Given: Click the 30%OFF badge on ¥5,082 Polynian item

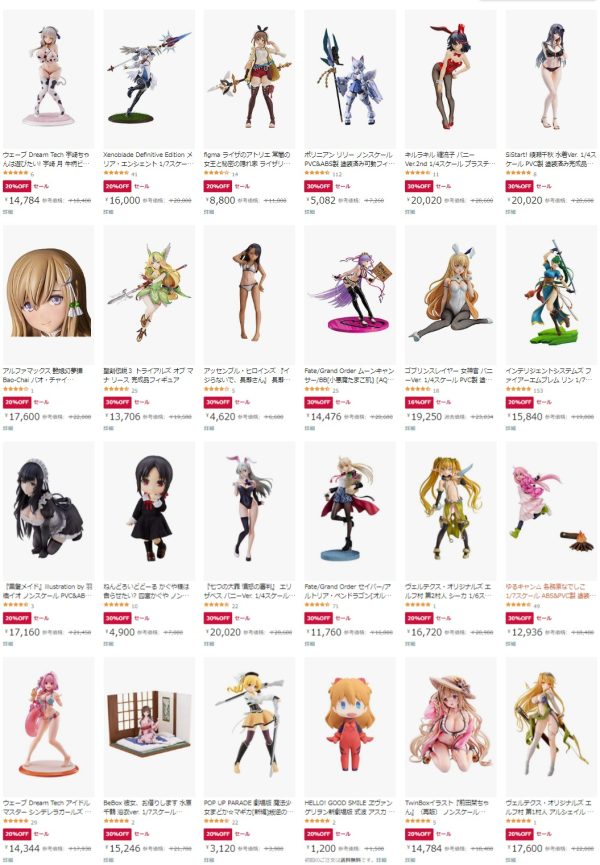Looking at the screenshot, I should (318, 186).
